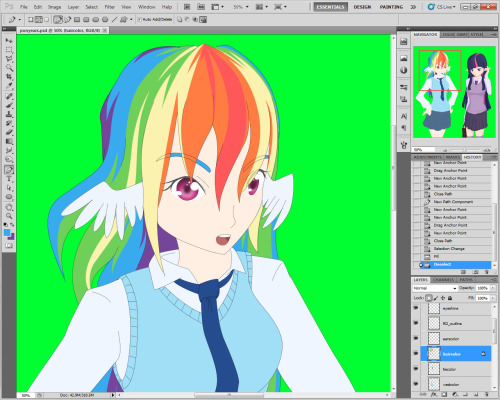Viewport: 500px width, 400px height.
Task: Select the Design workspace
Action: (362, 7)
